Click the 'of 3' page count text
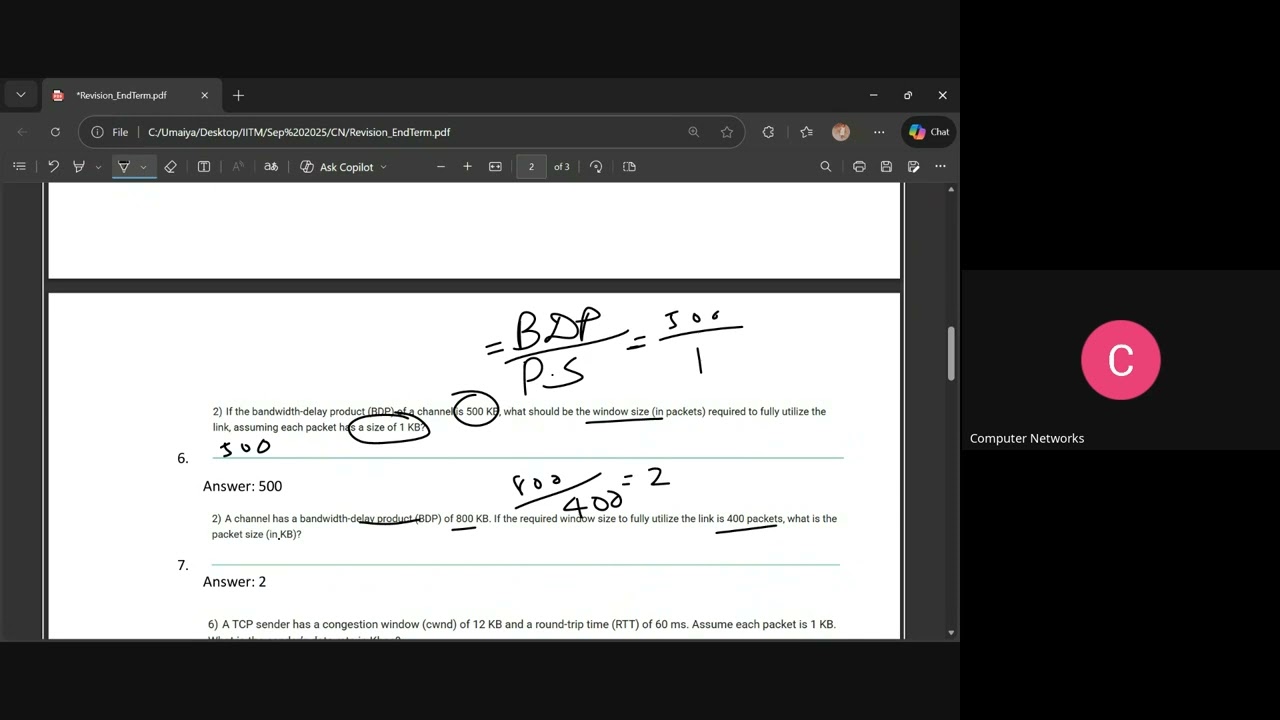The image size is (1280, 720). (562, 167)
